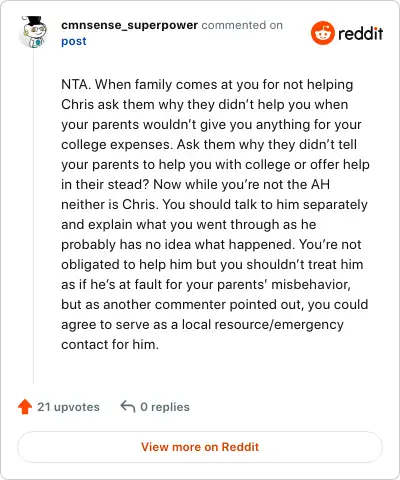Open the Reddit Snoo logo icon
Screen dimensions: 400x480
pyautogui.click(x=322, y=33)
